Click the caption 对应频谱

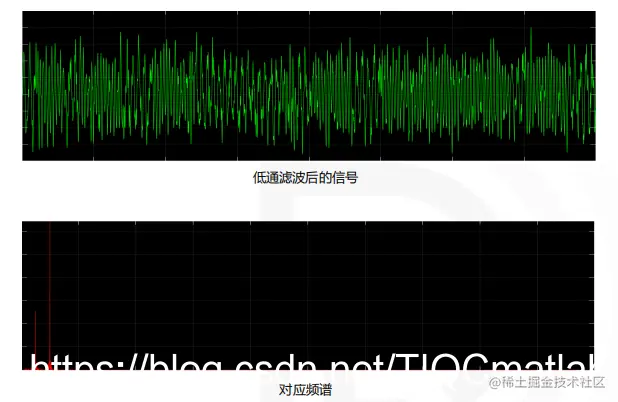point(305,390)
